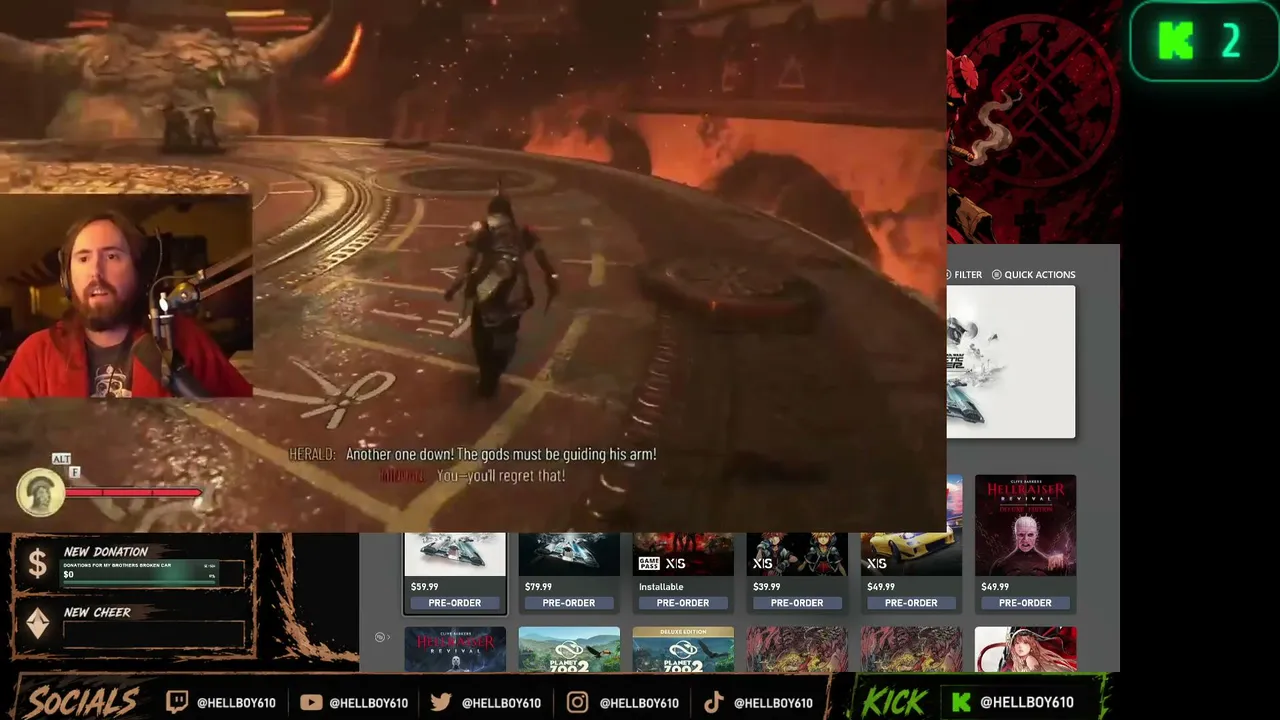Click the "NEW CHEER" heading
This screenshot has height=720, width=1280.
[x=97, y=612]
